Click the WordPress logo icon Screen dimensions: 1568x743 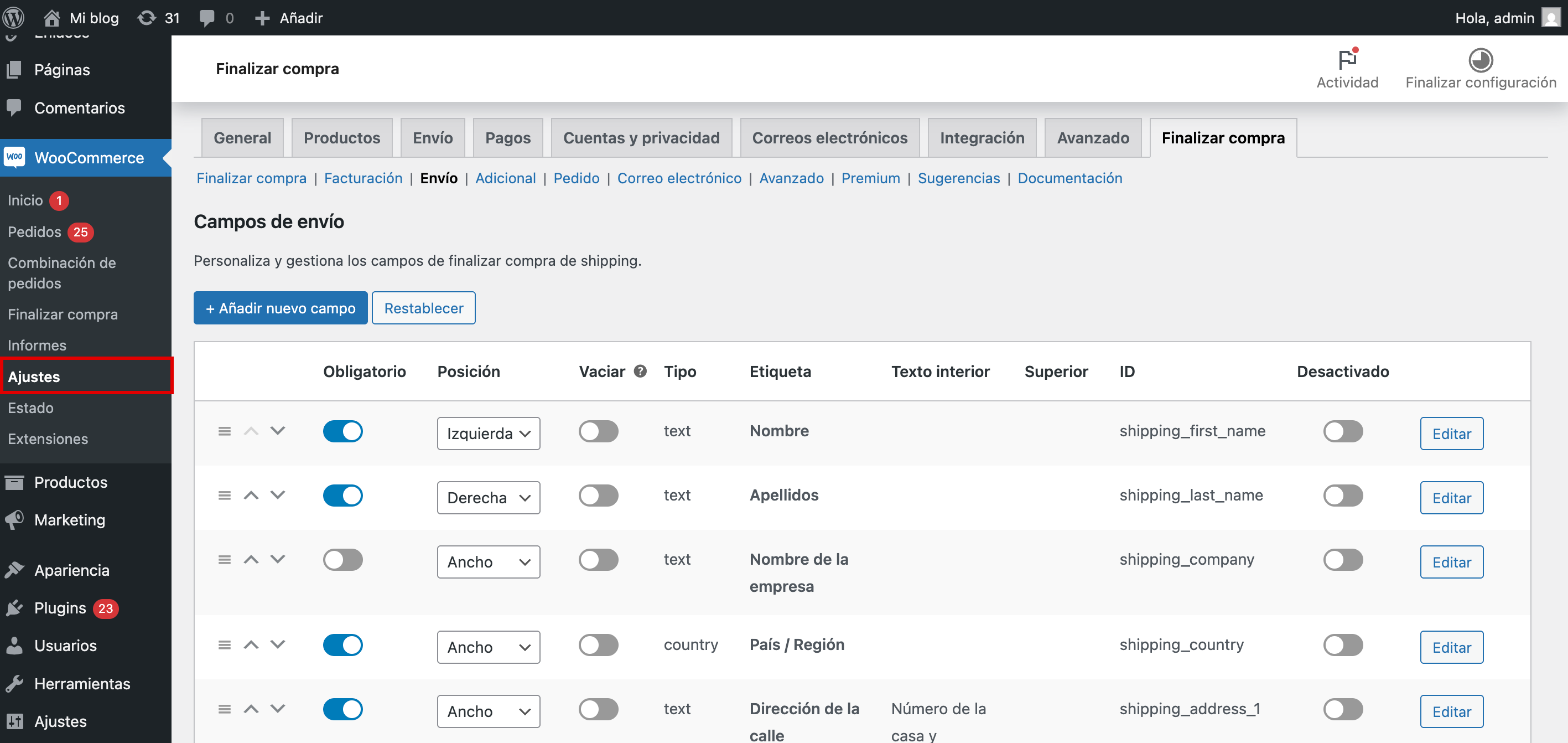point(13,18)
